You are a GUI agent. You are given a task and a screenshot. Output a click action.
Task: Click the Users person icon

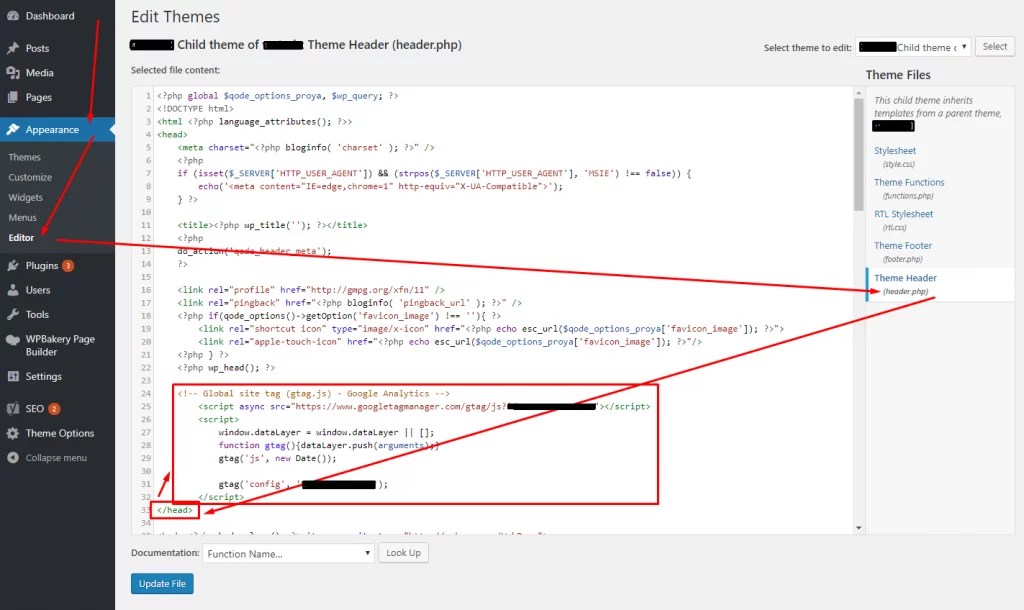pos(12,290)
